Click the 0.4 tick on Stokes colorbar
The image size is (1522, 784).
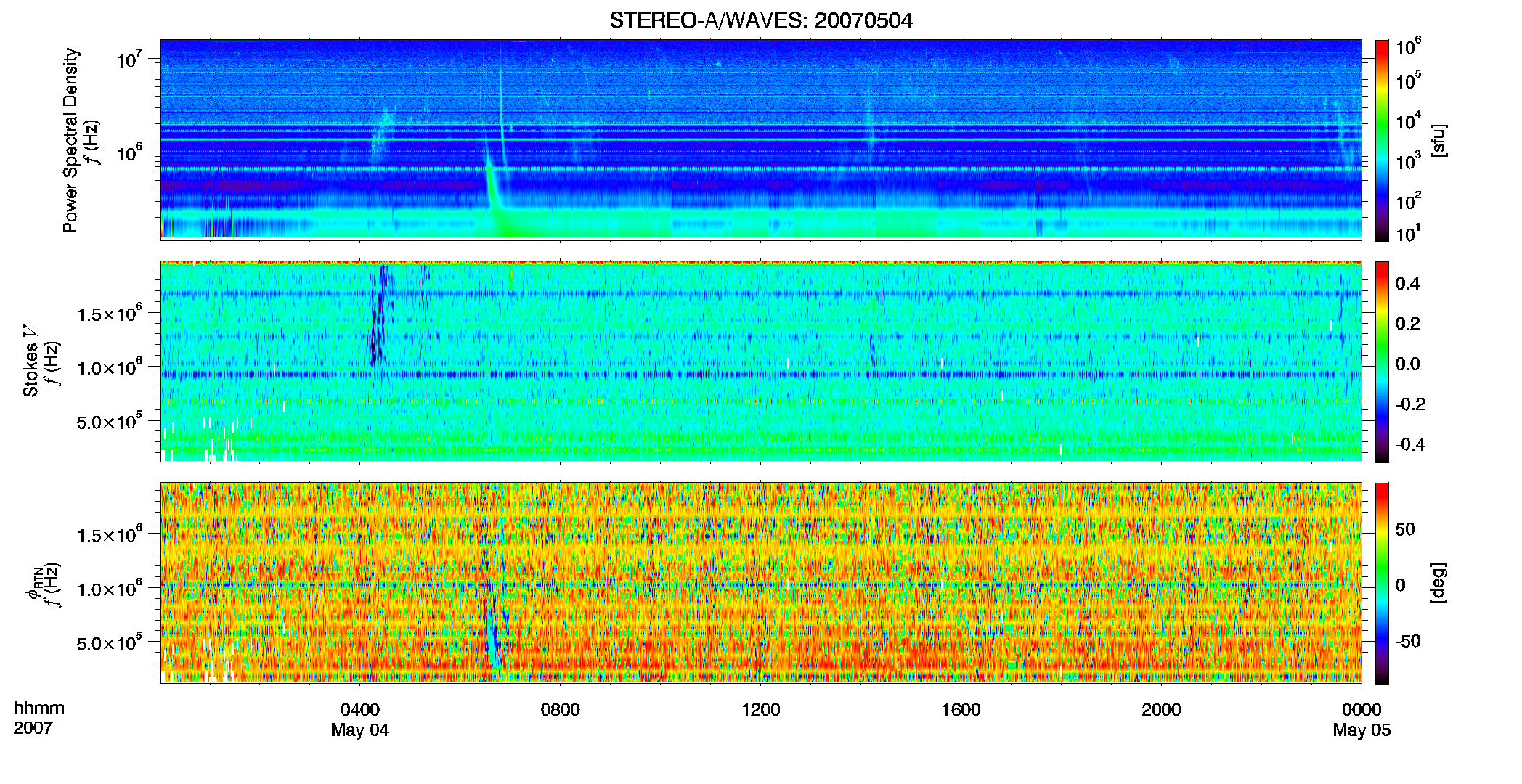tap(1407, 284)
